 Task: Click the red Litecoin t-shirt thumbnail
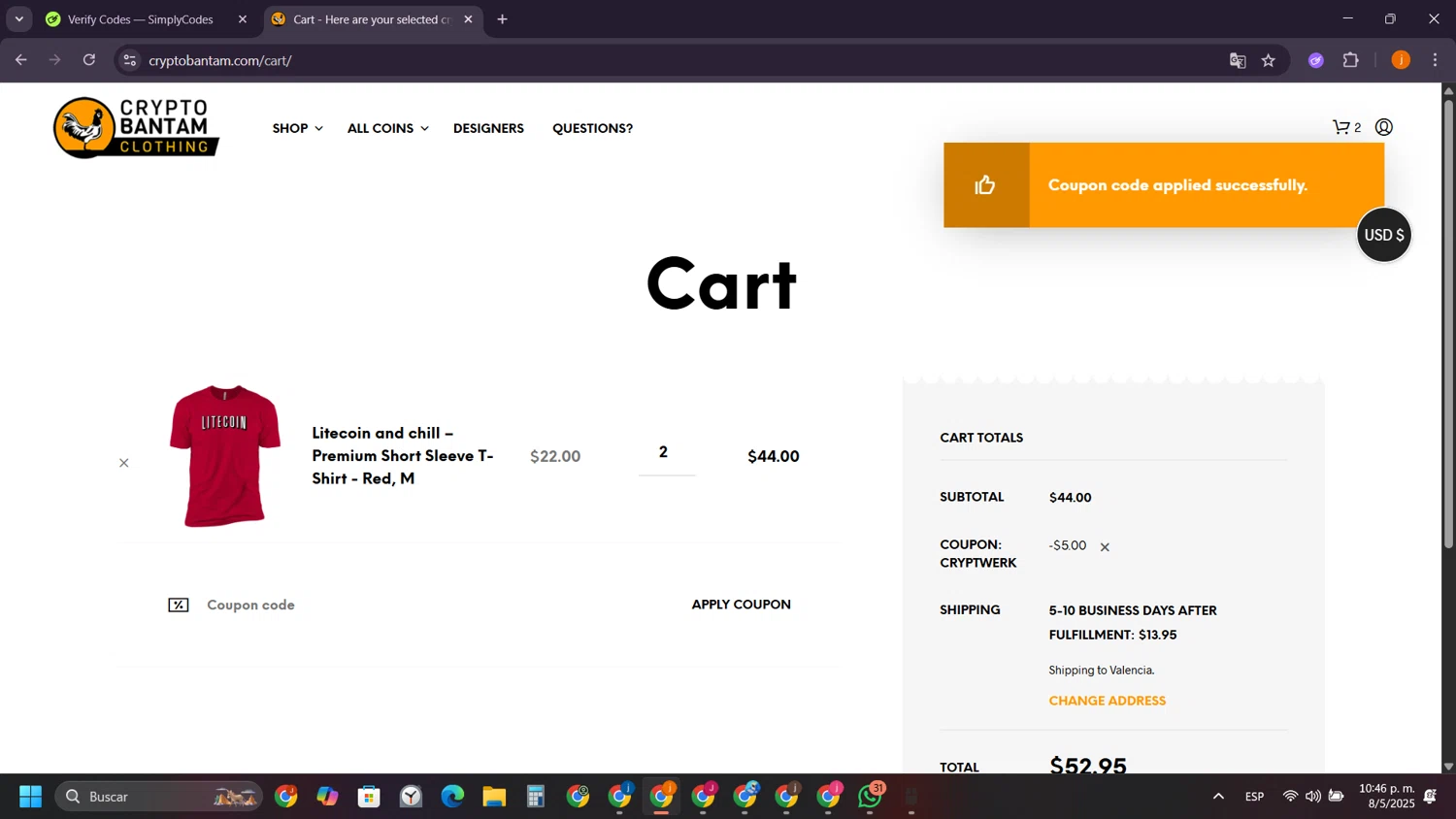click(225, 456)
